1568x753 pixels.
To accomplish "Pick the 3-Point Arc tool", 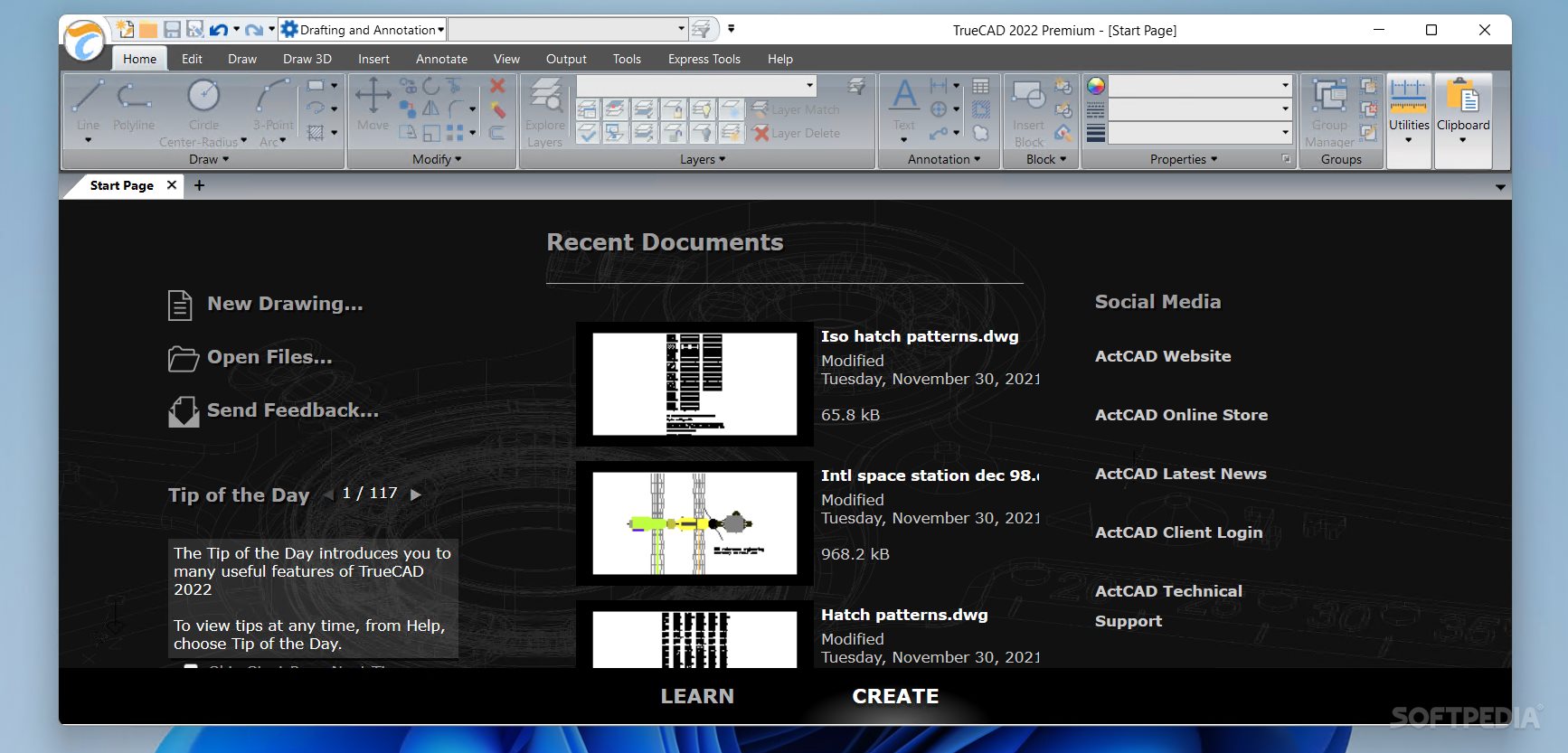I will 273,113.
